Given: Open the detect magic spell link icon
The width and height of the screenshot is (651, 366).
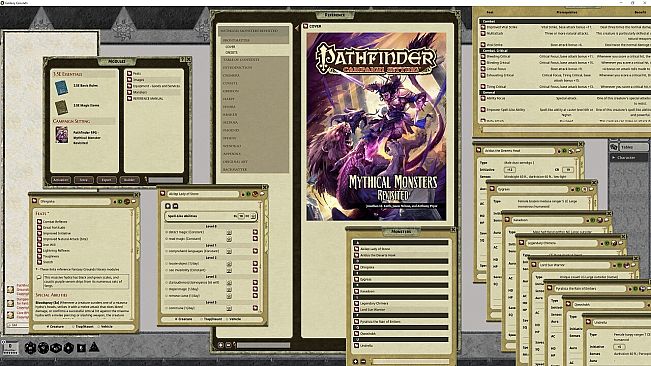Looking at the screenshot, I should pyautogui.click(x=255, y=232).
